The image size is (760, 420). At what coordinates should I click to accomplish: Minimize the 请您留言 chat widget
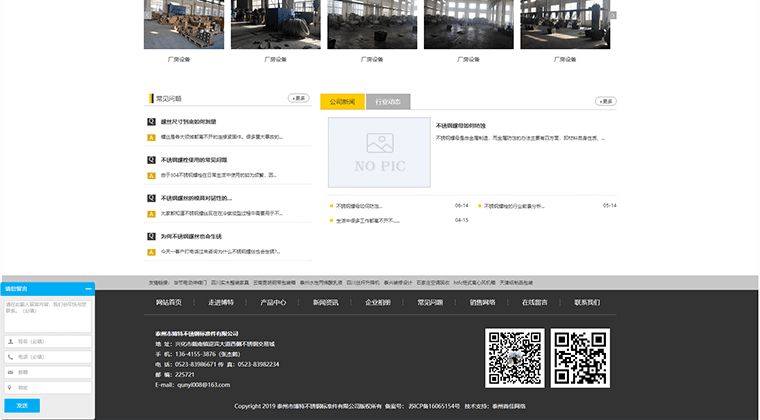(x=88, y=289)
